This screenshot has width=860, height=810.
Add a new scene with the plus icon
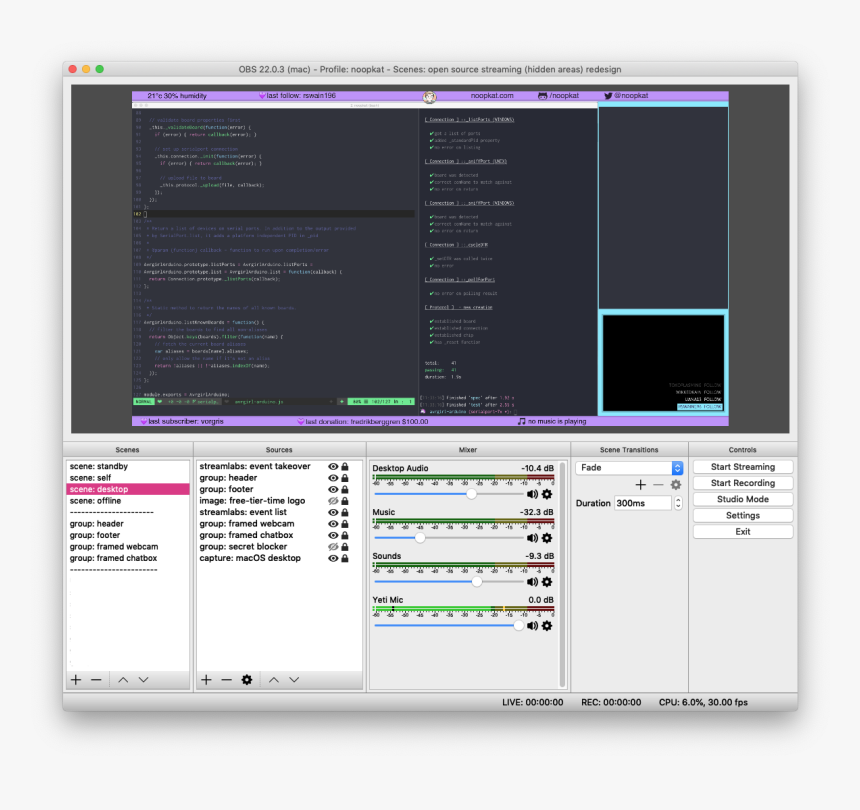coord(75,679)
